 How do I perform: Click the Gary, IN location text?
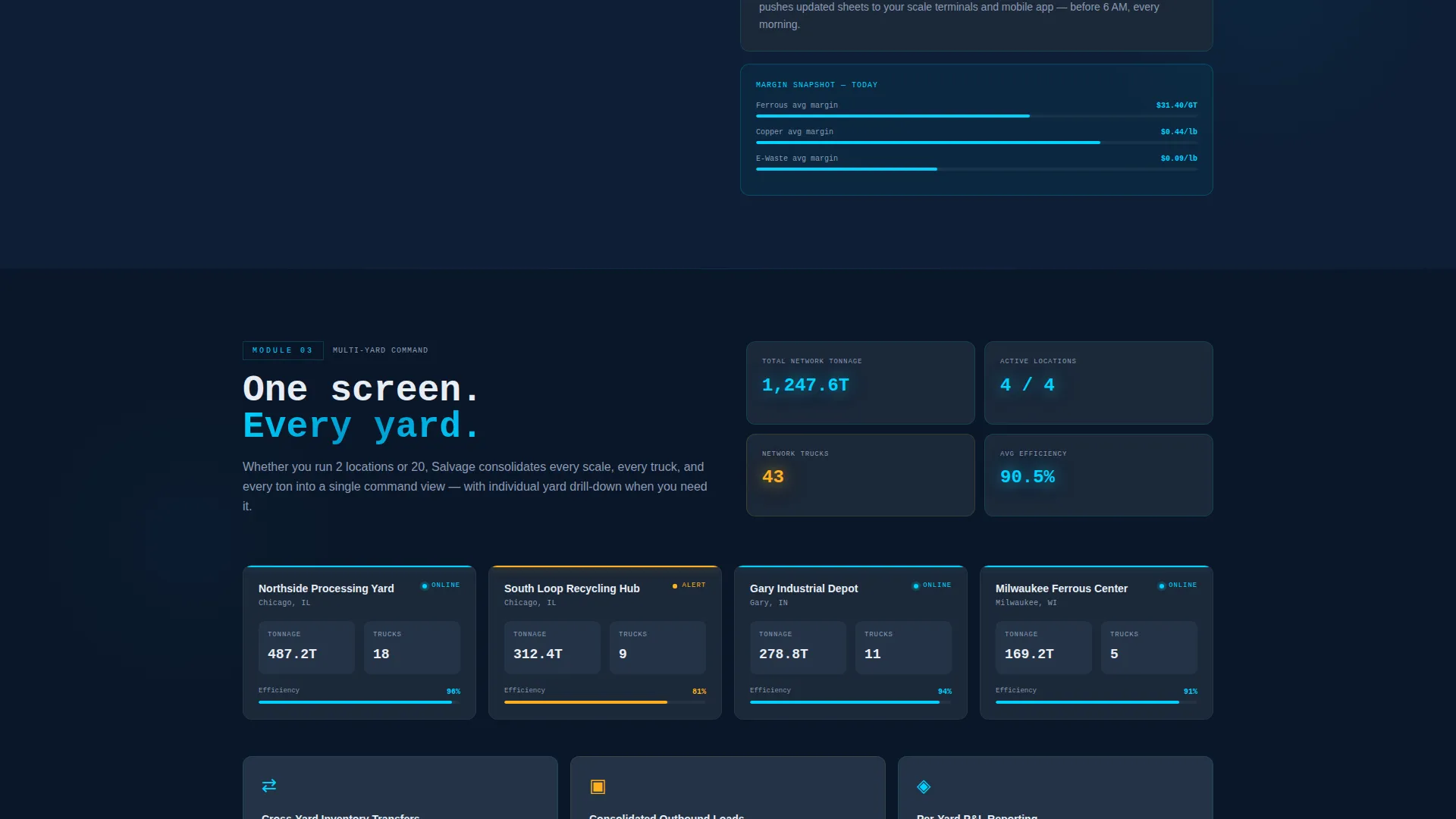pos(769,603)
